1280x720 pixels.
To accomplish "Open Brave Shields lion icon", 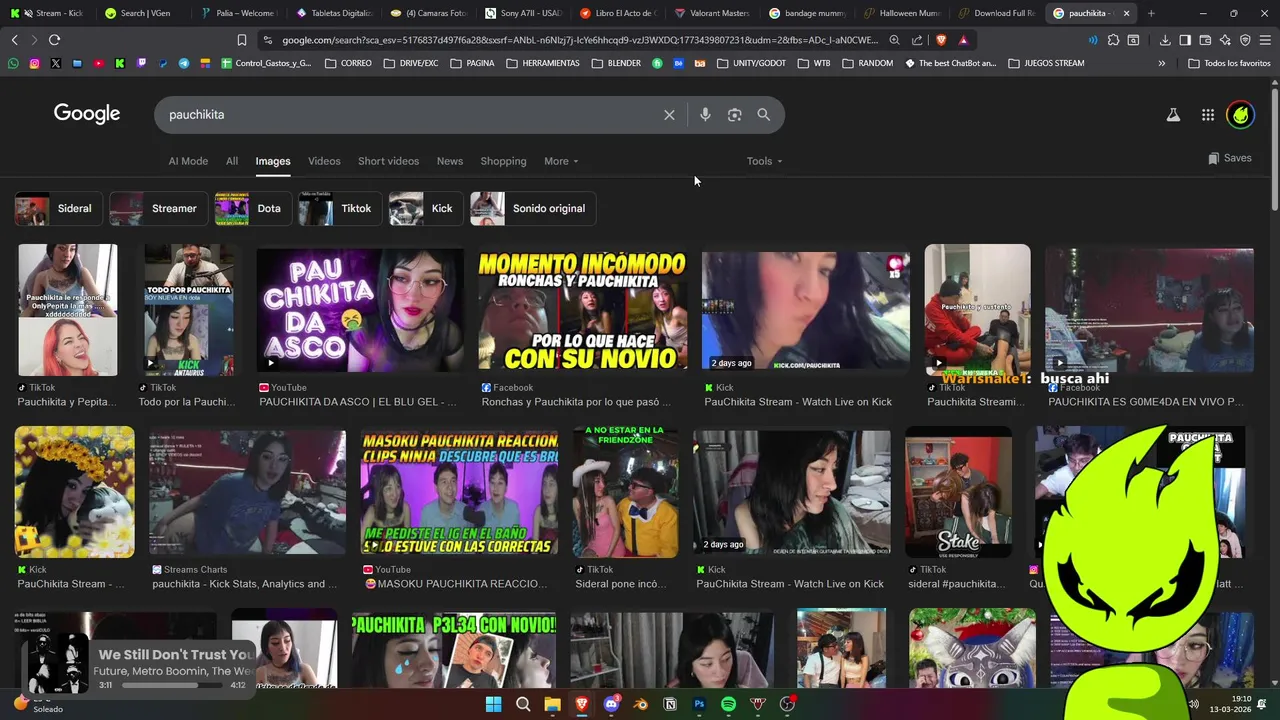I will (x=941, y=40).
